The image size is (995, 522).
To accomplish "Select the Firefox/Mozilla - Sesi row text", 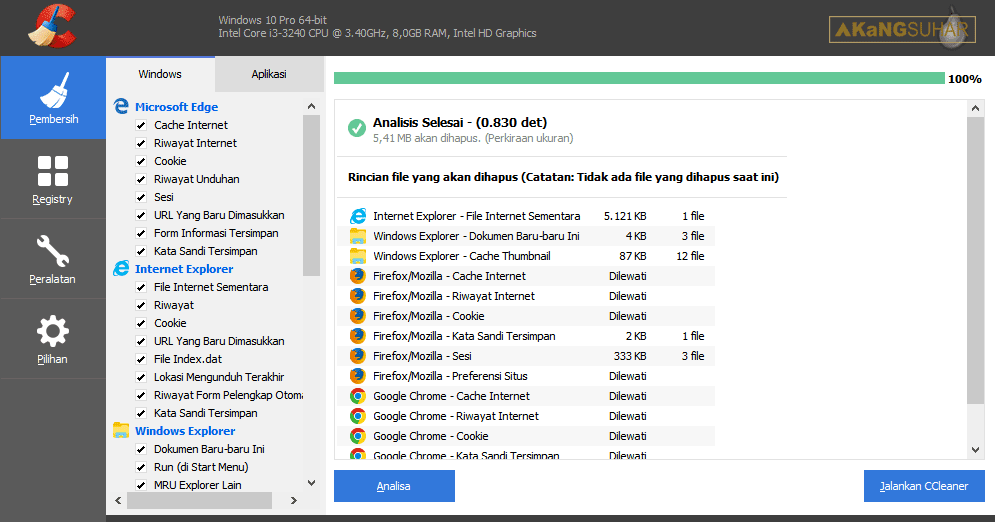I will [422, 356].
